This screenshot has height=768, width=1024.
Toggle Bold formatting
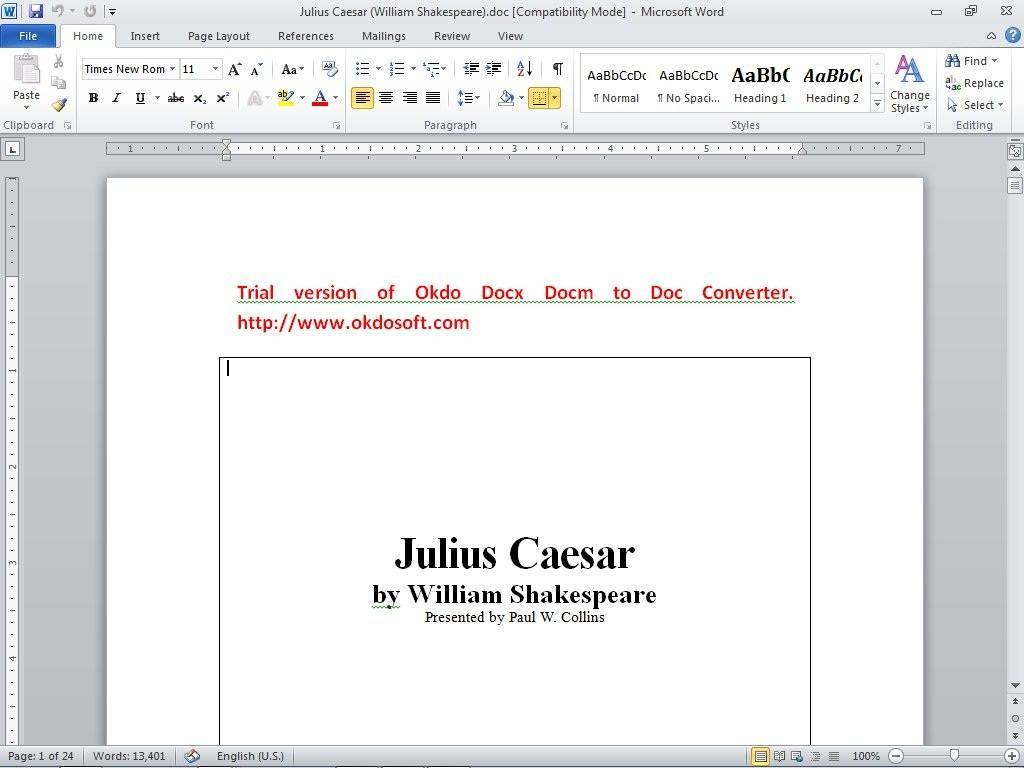tap(93, 98)
